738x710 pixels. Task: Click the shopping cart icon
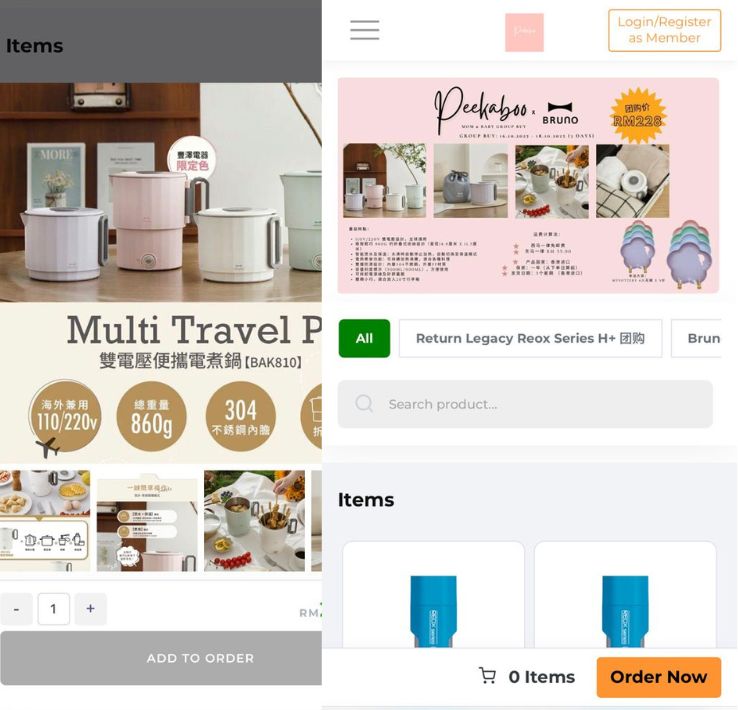(x=487, y=676)
